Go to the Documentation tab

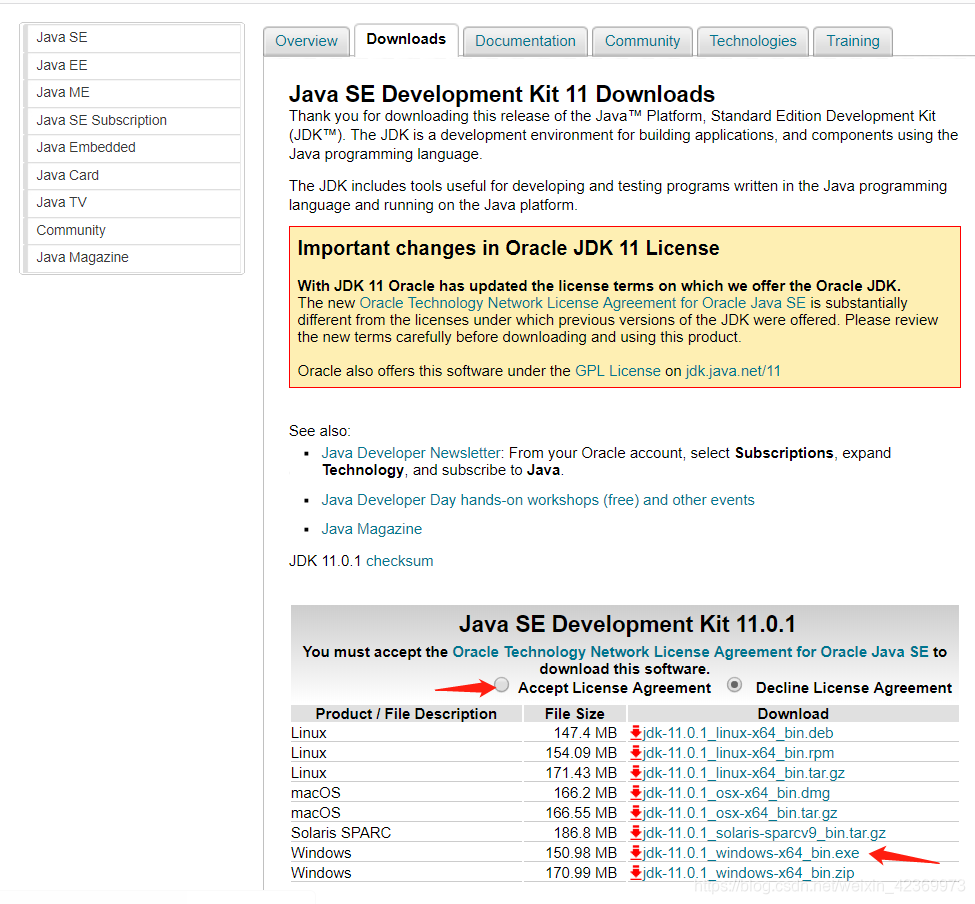[x=525, y=41]
